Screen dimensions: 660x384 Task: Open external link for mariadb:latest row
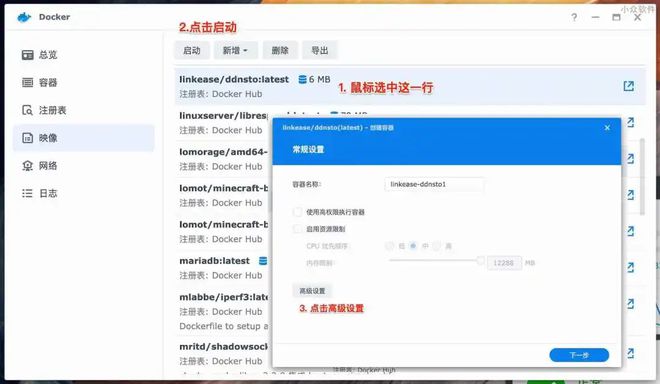point(630,267)
